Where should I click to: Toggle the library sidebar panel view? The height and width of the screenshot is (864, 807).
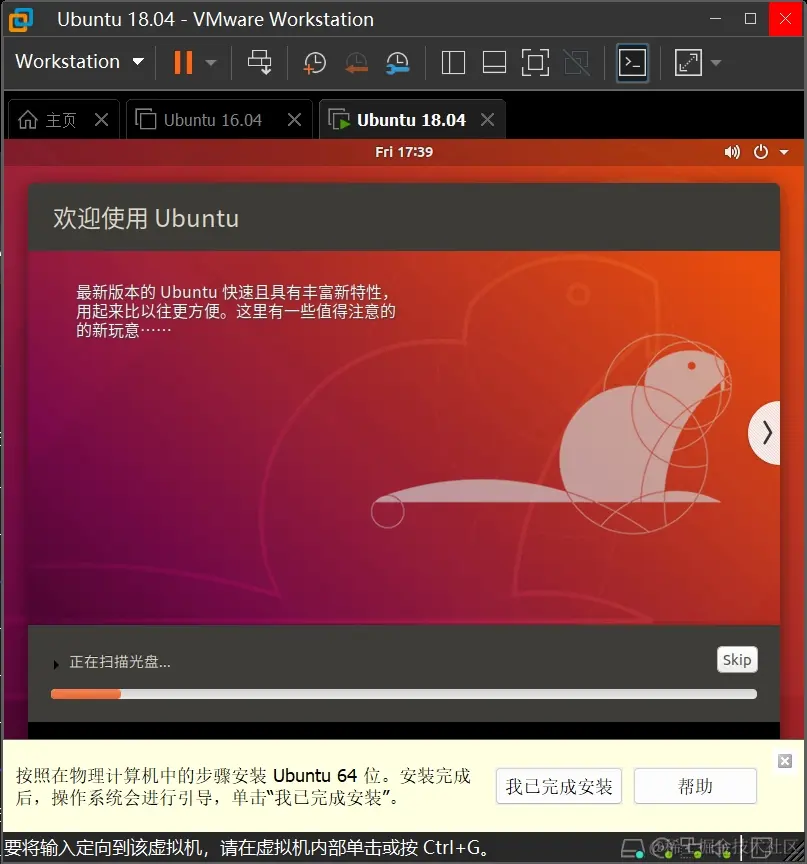453,62
